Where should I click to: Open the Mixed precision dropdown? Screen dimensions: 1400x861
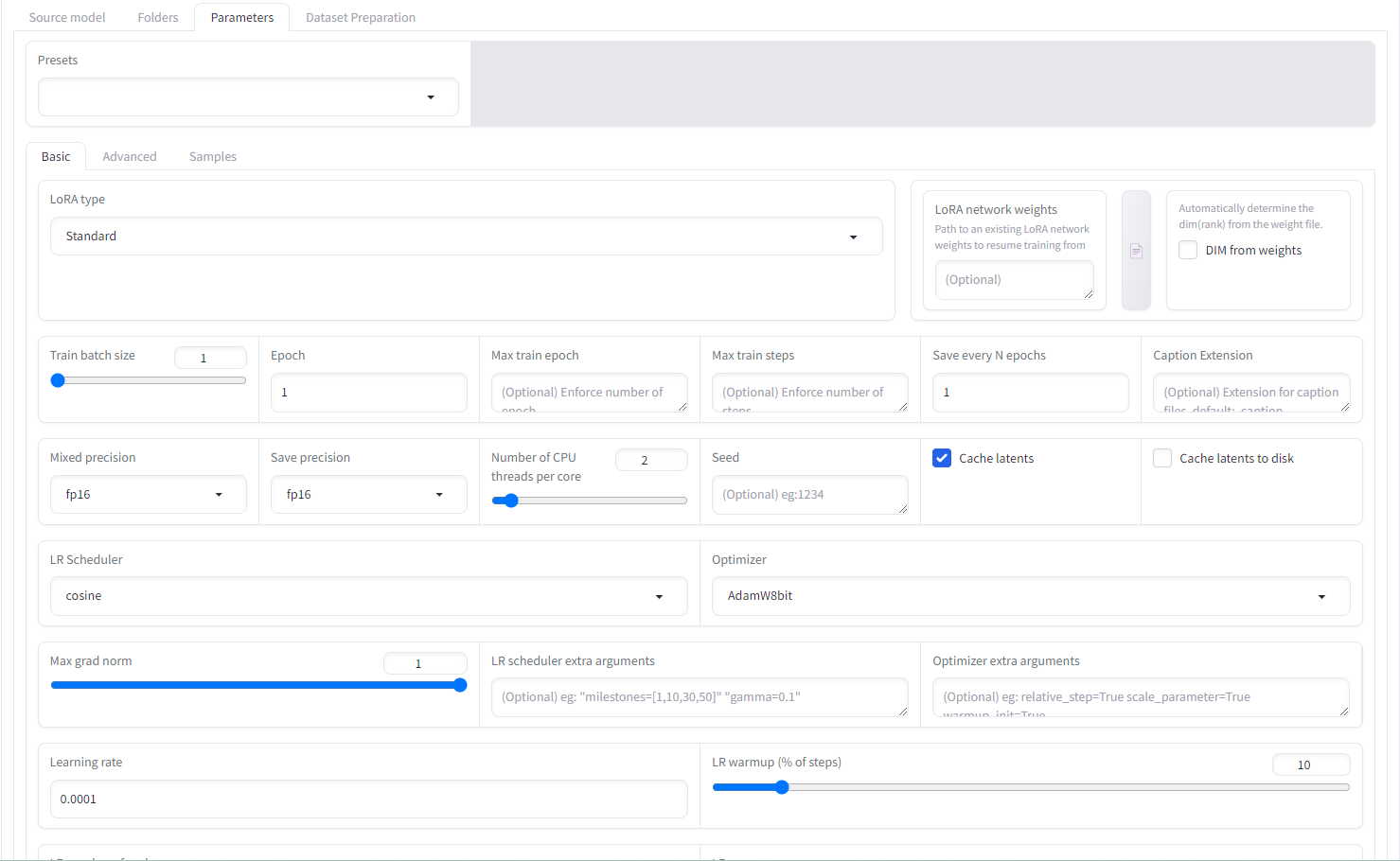click(x=148, y=495)
